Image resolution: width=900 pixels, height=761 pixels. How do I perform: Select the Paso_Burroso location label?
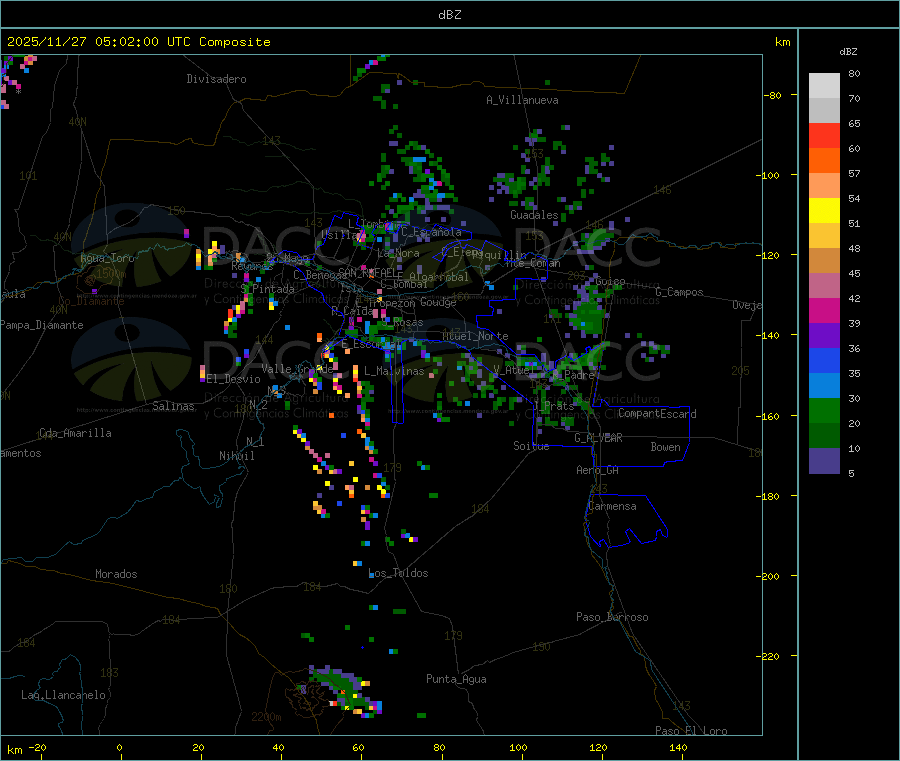point(612,617)
